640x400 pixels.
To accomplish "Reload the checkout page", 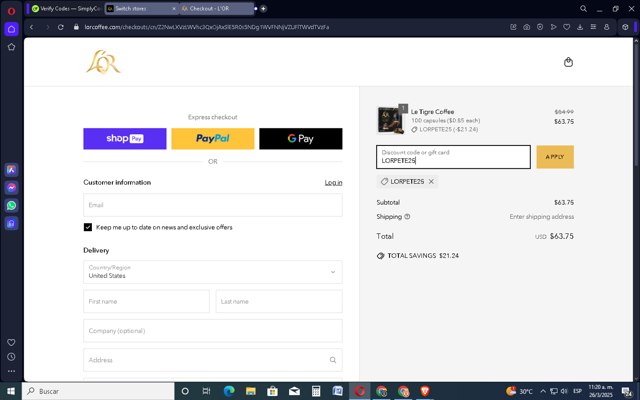I will click(61, 27).
